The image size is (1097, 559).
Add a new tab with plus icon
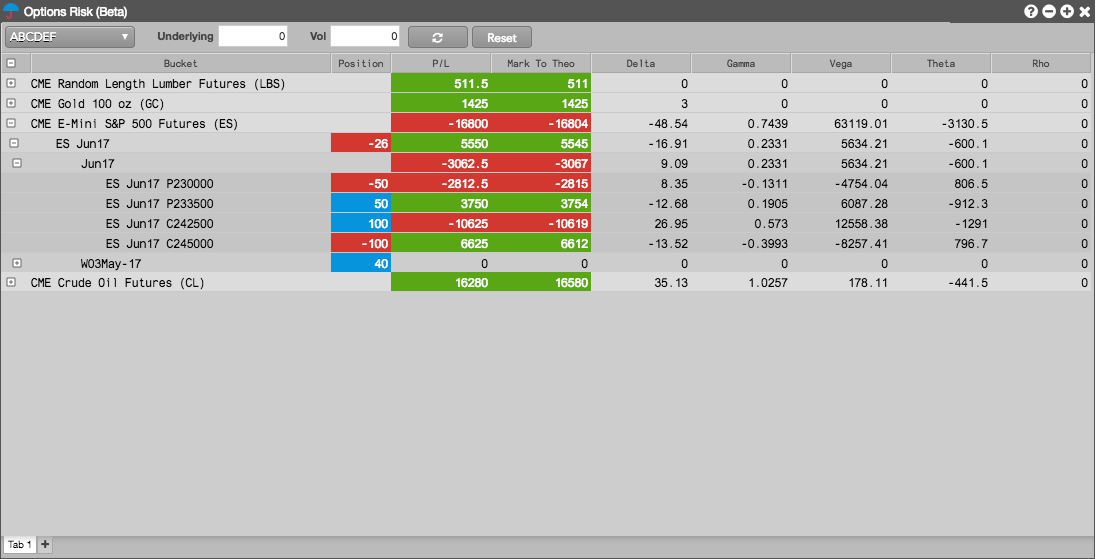pyautogui.click(x=45, y=544)
